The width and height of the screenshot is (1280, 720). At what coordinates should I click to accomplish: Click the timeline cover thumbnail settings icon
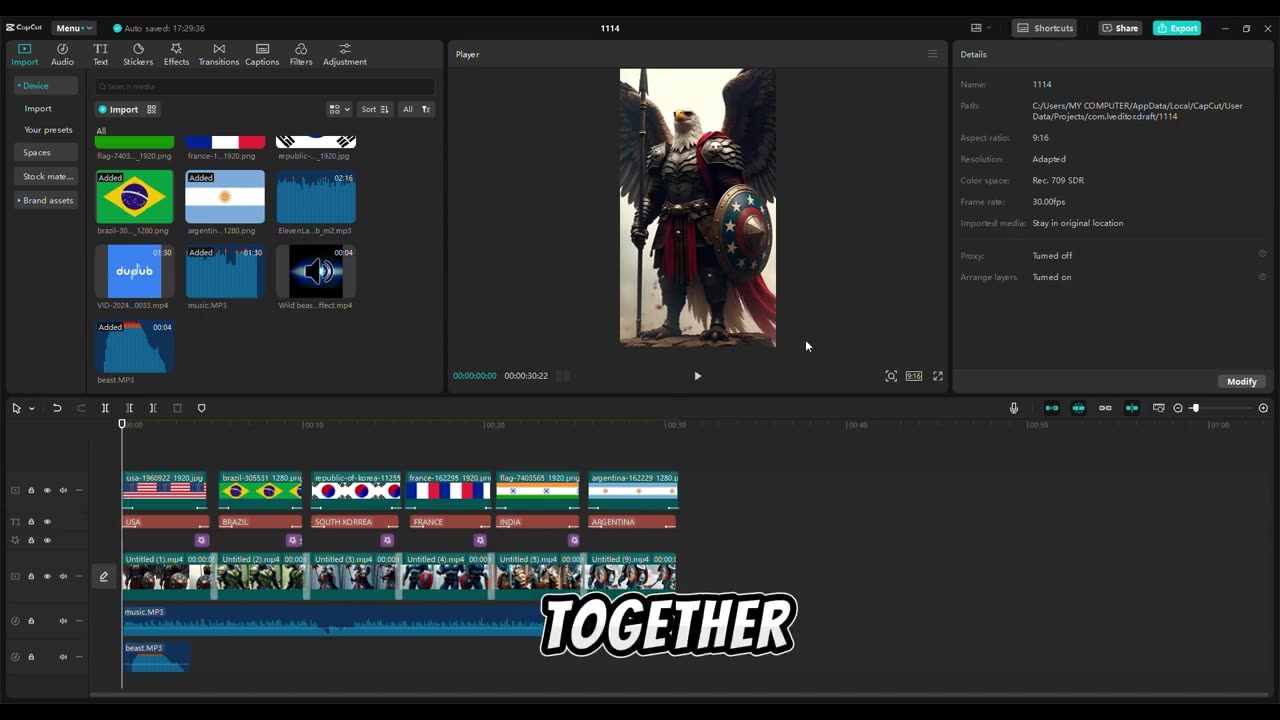1158,408
